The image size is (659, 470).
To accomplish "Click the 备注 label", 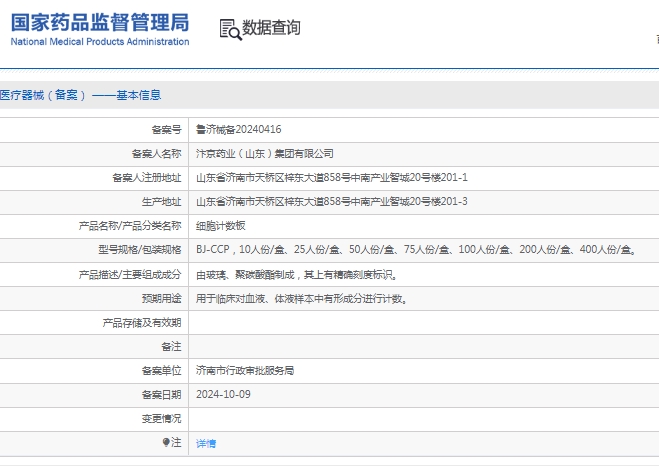I will 171,346.
